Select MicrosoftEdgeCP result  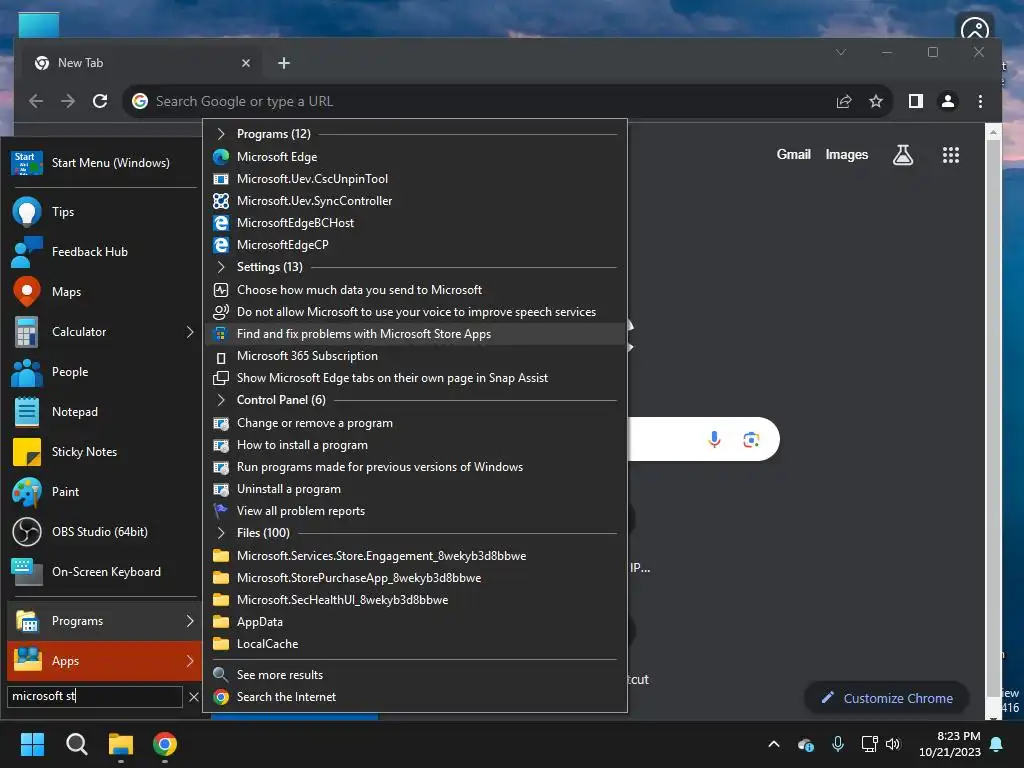coord(415,245)
